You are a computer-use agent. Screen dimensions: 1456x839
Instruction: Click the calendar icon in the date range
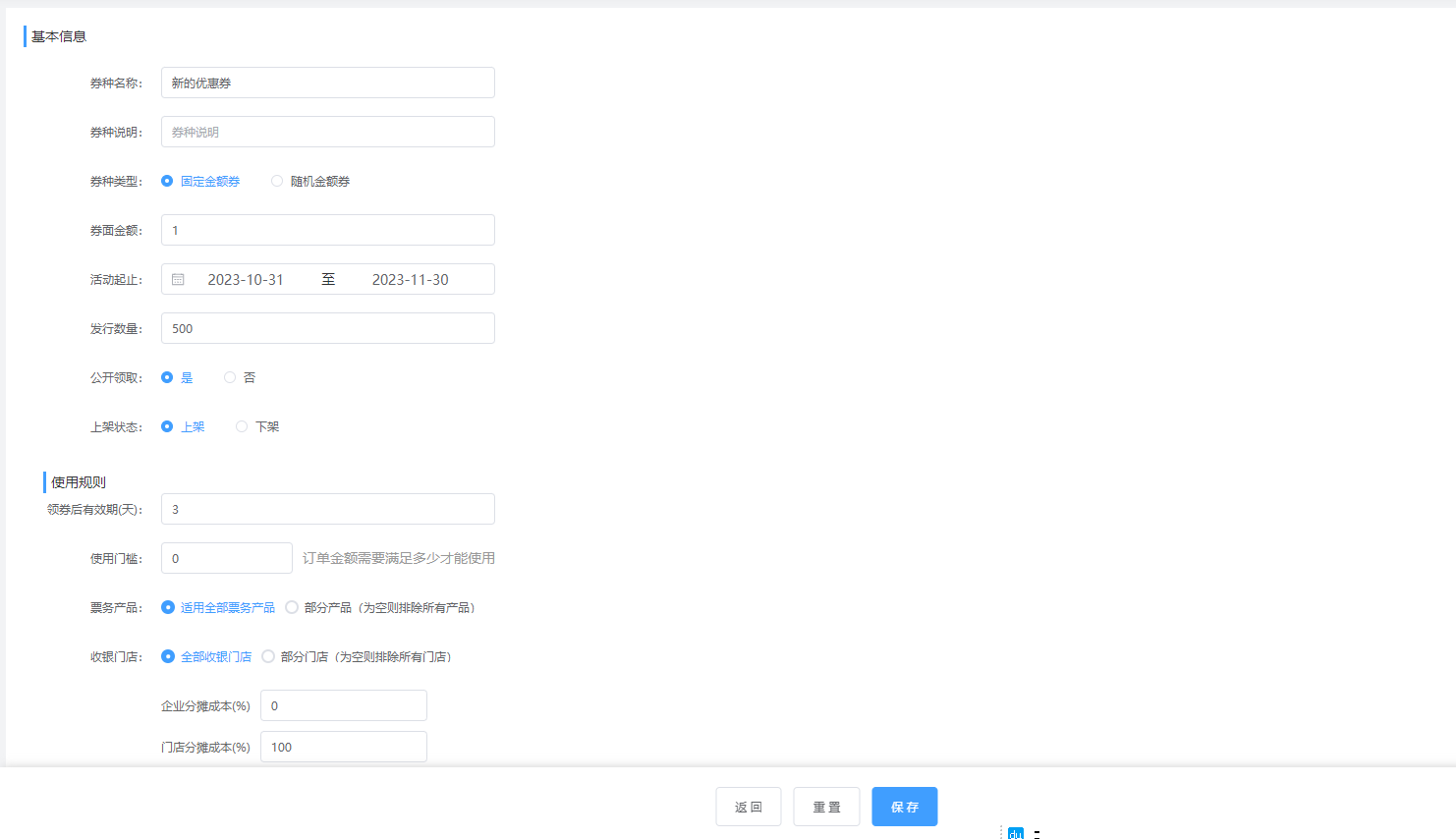[x=178, y=280]
